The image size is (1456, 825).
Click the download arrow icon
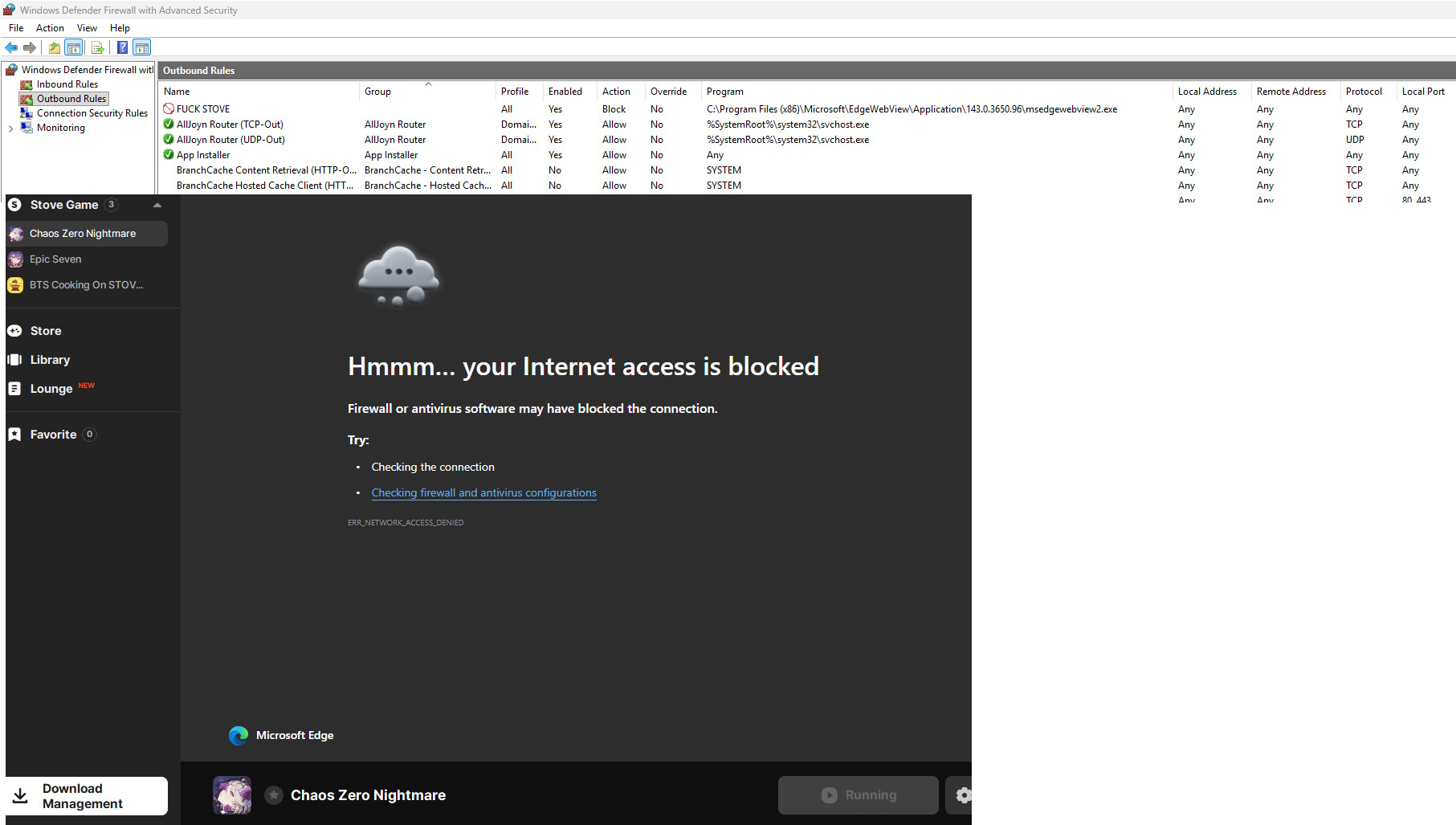[21, 796]
